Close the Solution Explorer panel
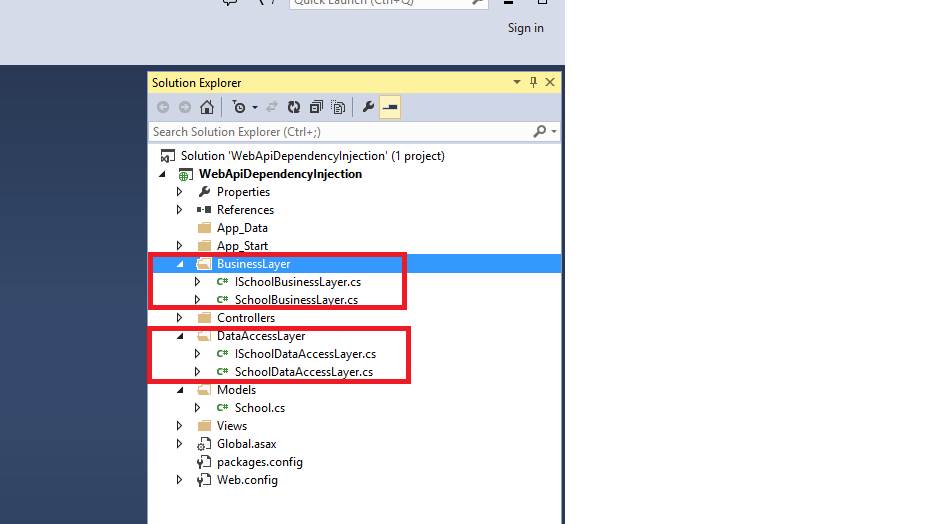Image resolution: width=940 pixels, height=524 pixels. pyautogui.click(x=550, y=82)
